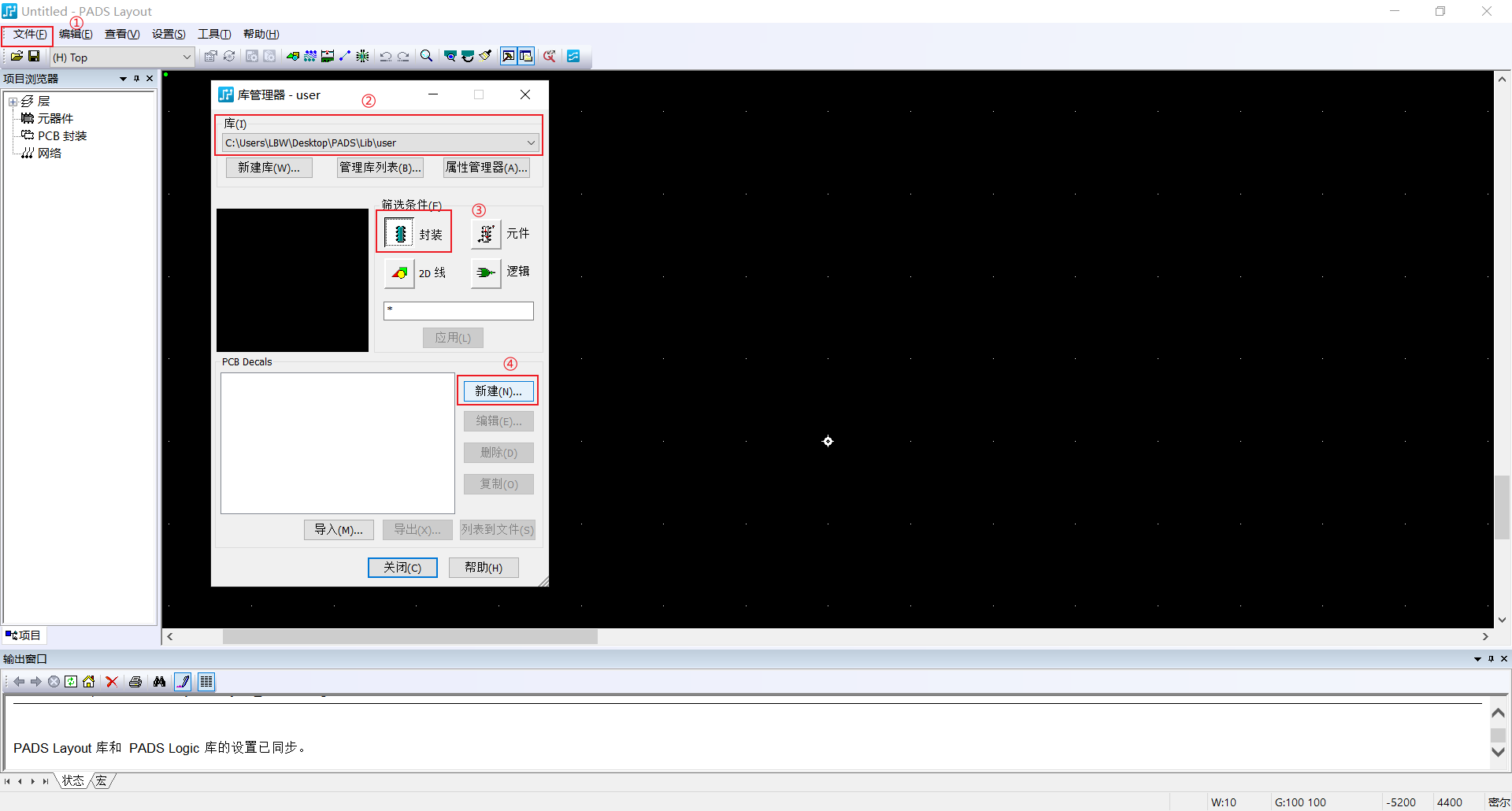Switch to the 状态 tab
This screenshot has height=811, width=1512.
[x=73, y=781]
